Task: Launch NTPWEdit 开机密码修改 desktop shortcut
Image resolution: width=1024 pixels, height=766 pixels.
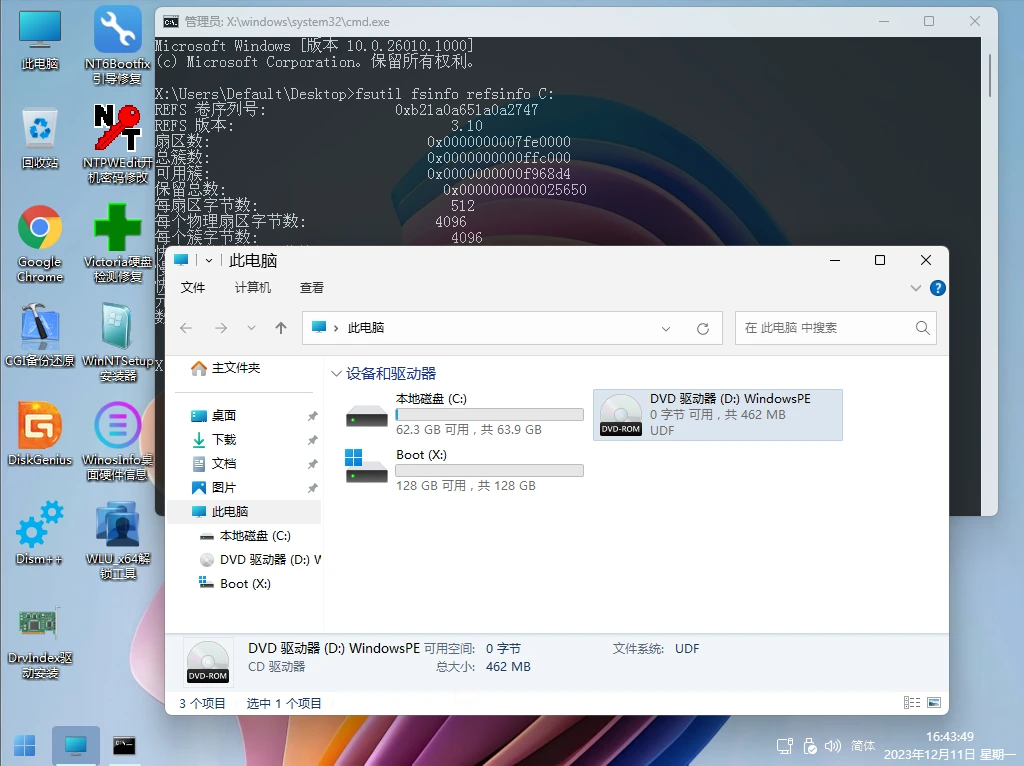Action: pyautogui.click(x=118, y=144)
